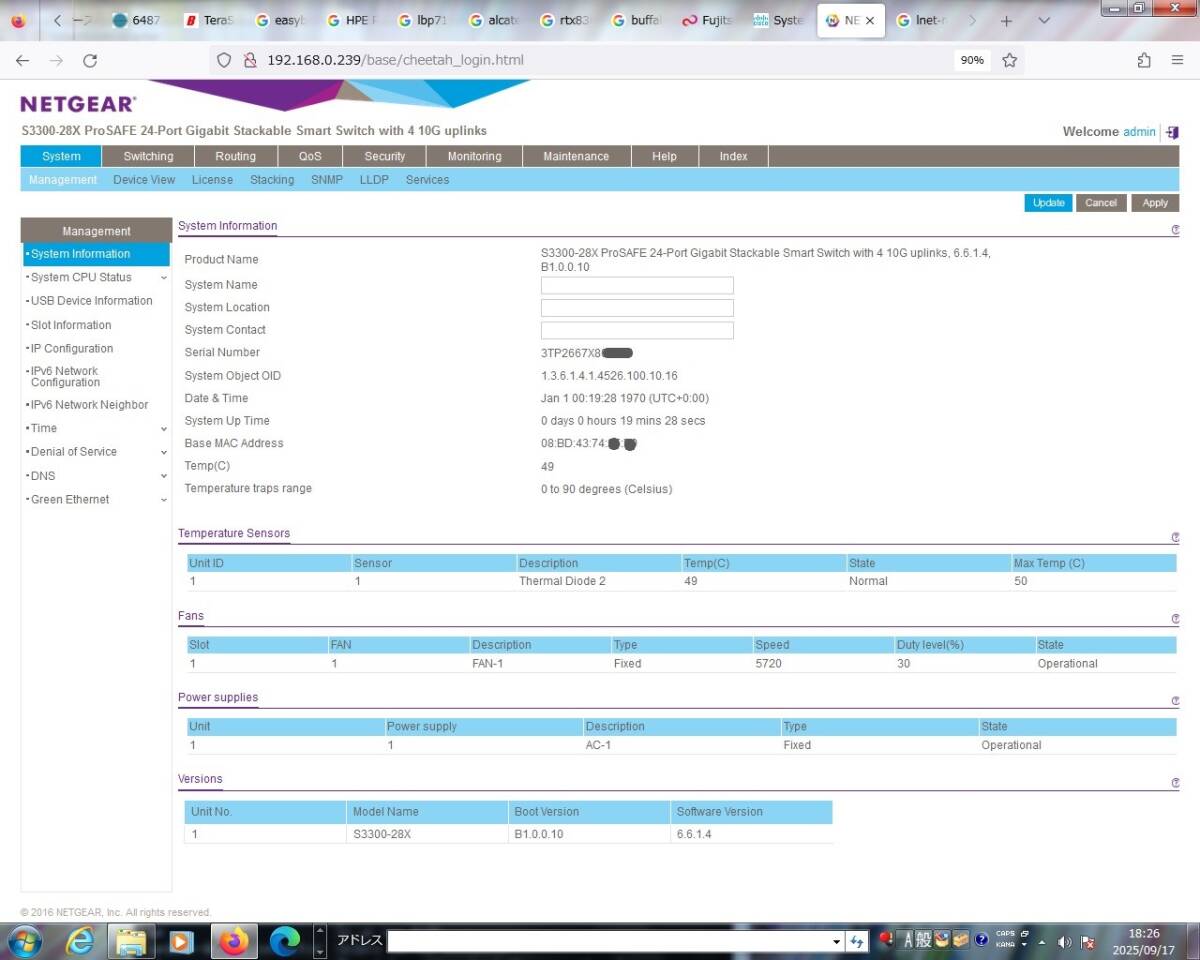Open help icon for Temperature Sensors section
This screenshot has width=1200, height=960.
point(1175,537)
